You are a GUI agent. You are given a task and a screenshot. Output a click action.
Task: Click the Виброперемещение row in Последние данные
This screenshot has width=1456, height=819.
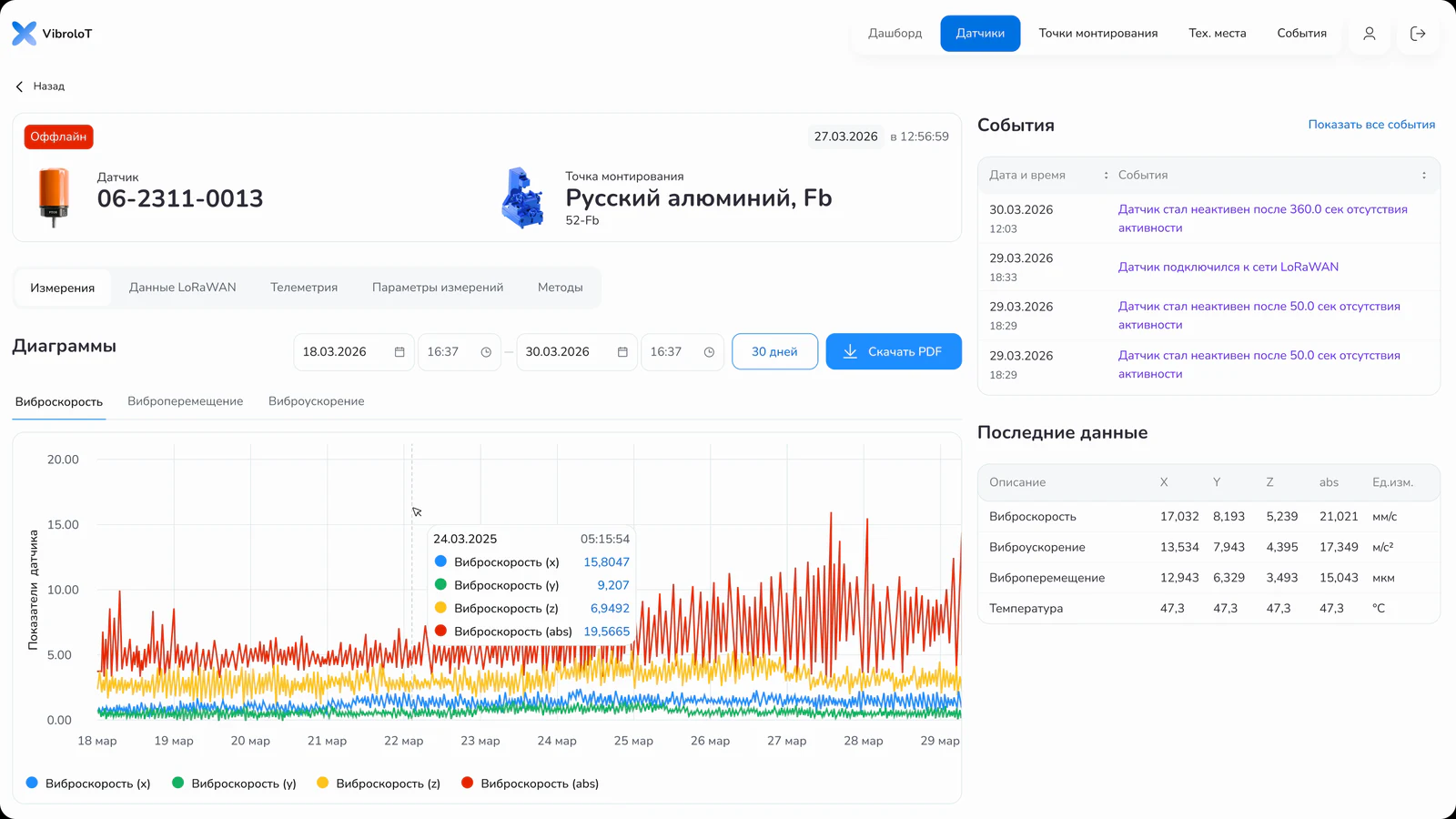pos(1208,578)
